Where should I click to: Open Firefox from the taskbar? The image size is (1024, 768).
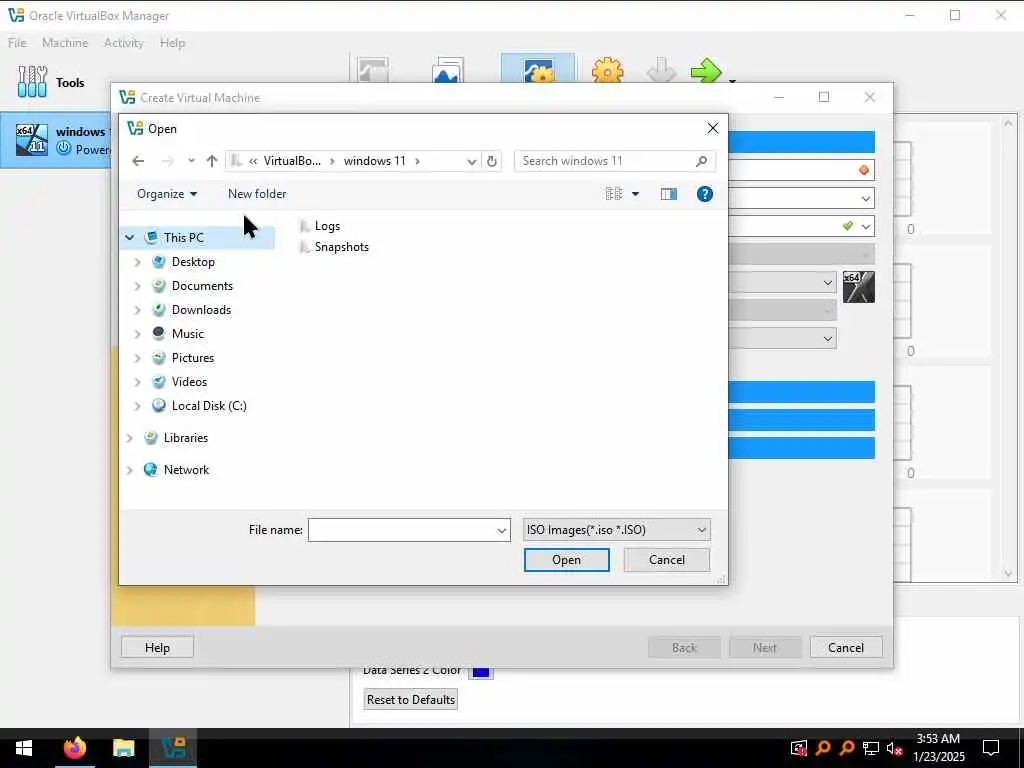pos(74,748)
